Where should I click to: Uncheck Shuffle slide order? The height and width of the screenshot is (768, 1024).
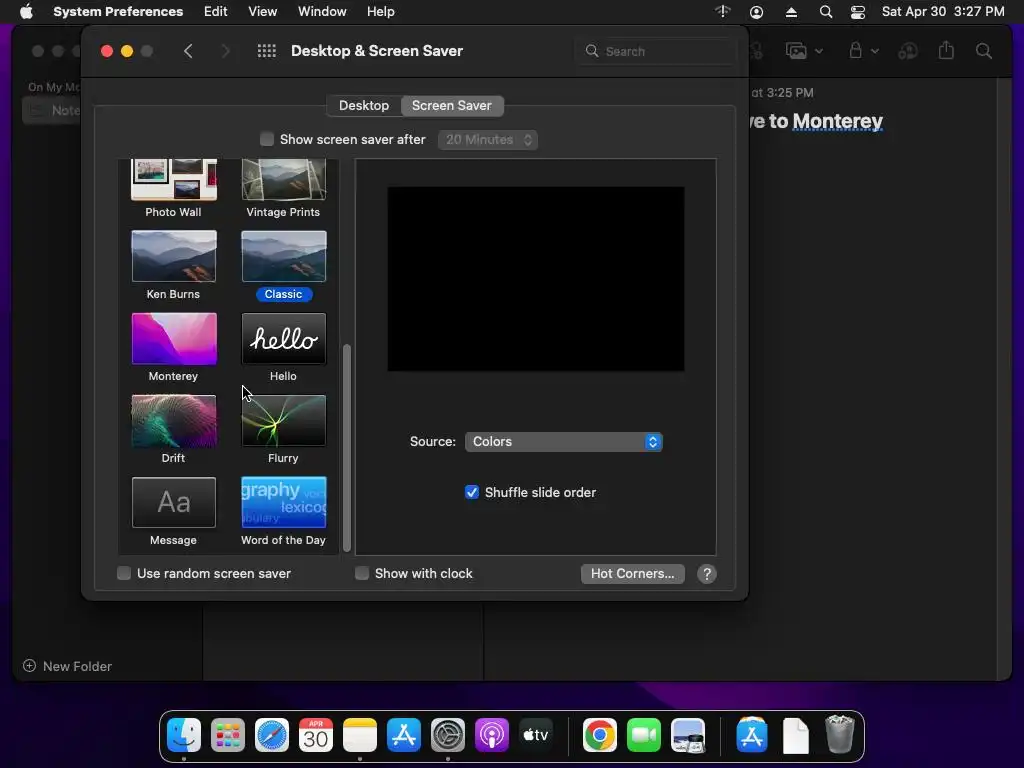(472, 492)
